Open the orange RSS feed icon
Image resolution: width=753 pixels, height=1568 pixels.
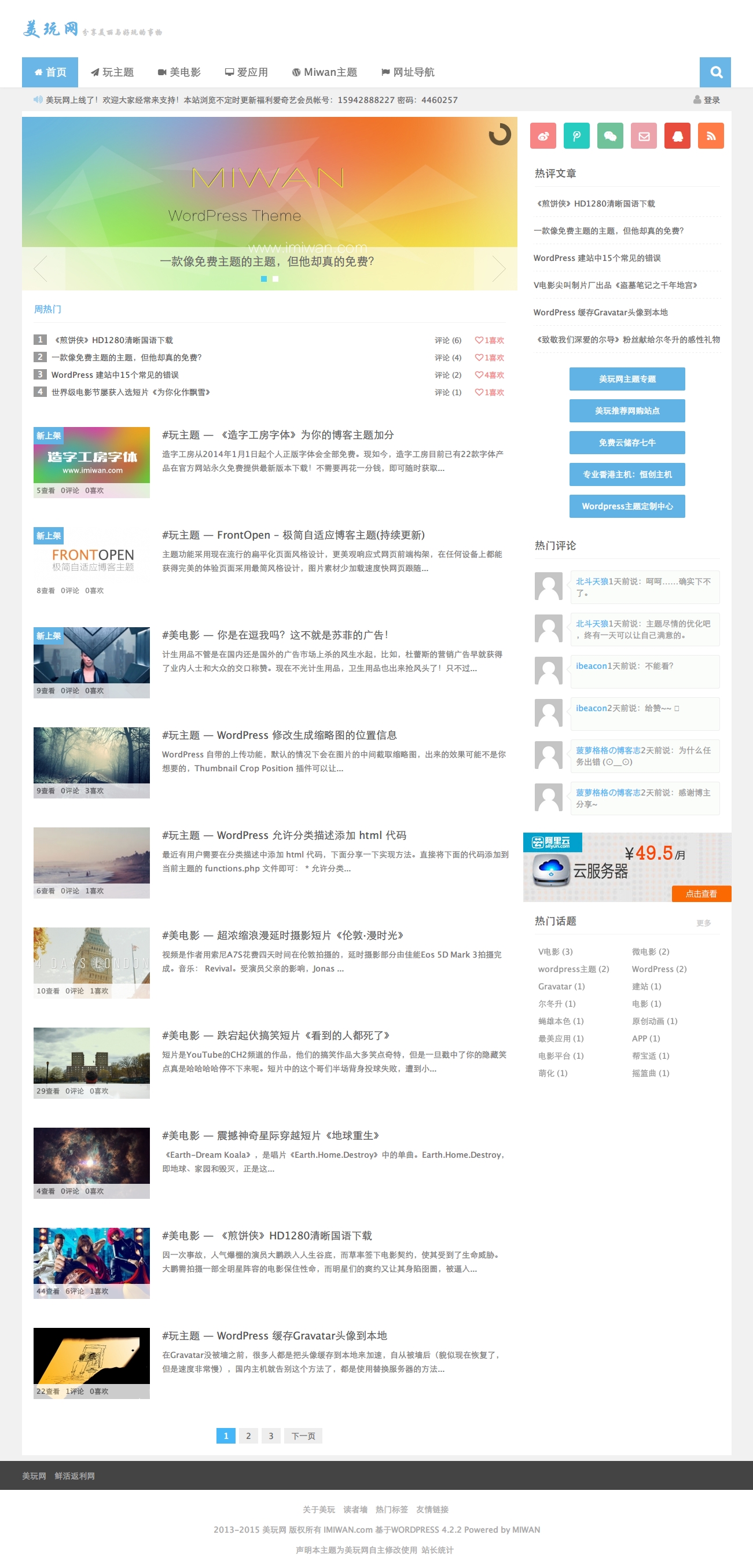[710, 136]
